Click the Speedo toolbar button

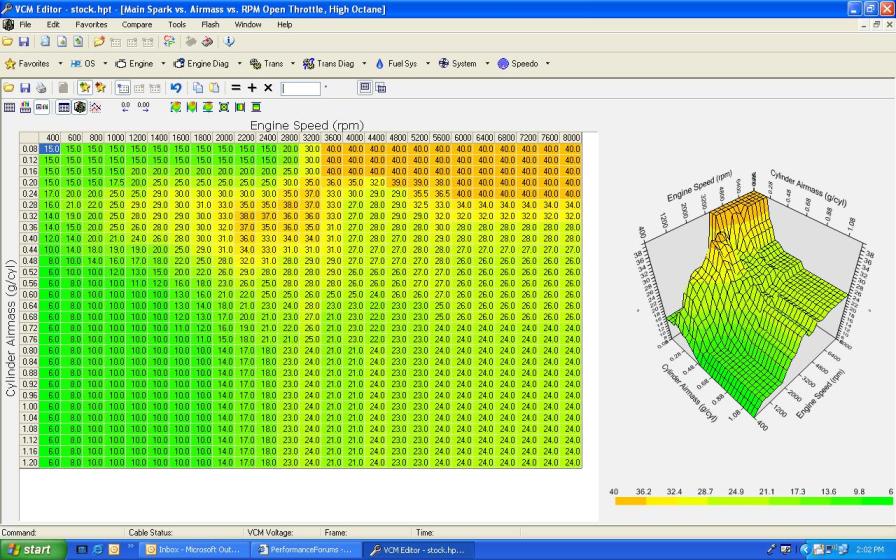(518, 63)
